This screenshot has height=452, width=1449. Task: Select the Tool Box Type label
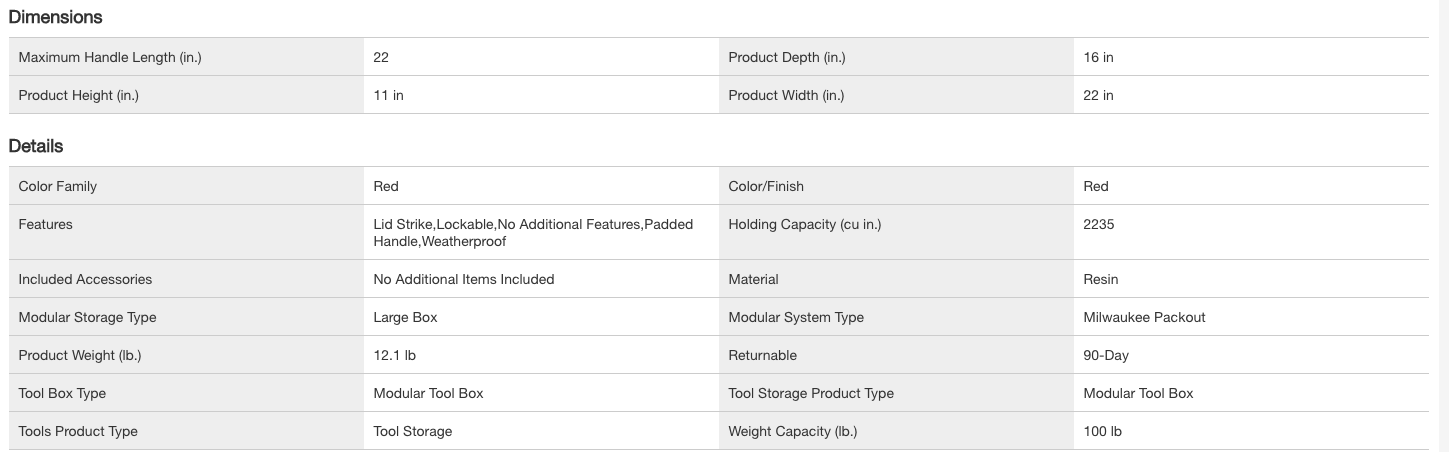(x=62, y=394)
